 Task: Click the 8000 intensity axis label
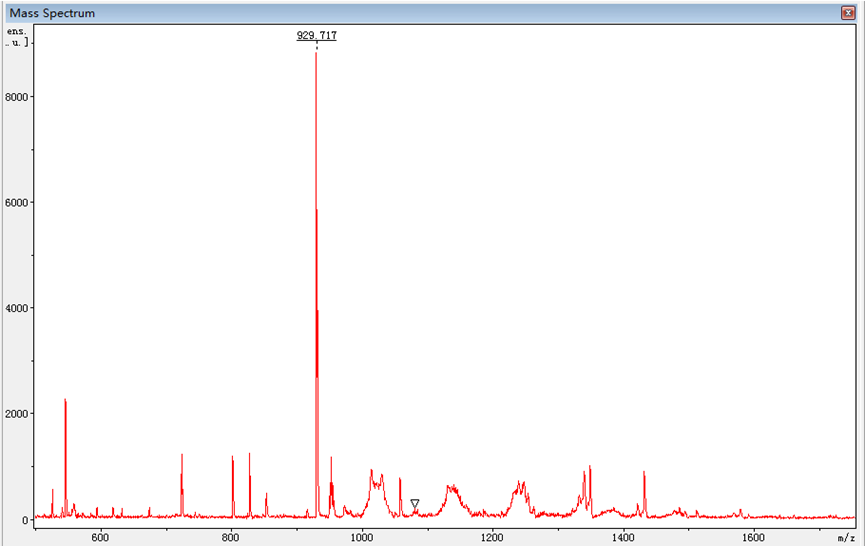16,97
